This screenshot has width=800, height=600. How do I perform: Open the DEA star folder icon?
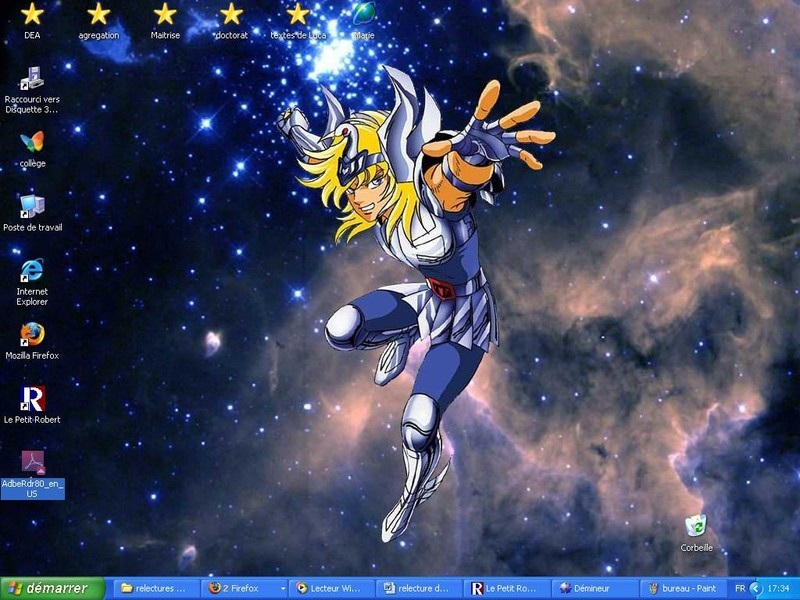coord(32,14)
